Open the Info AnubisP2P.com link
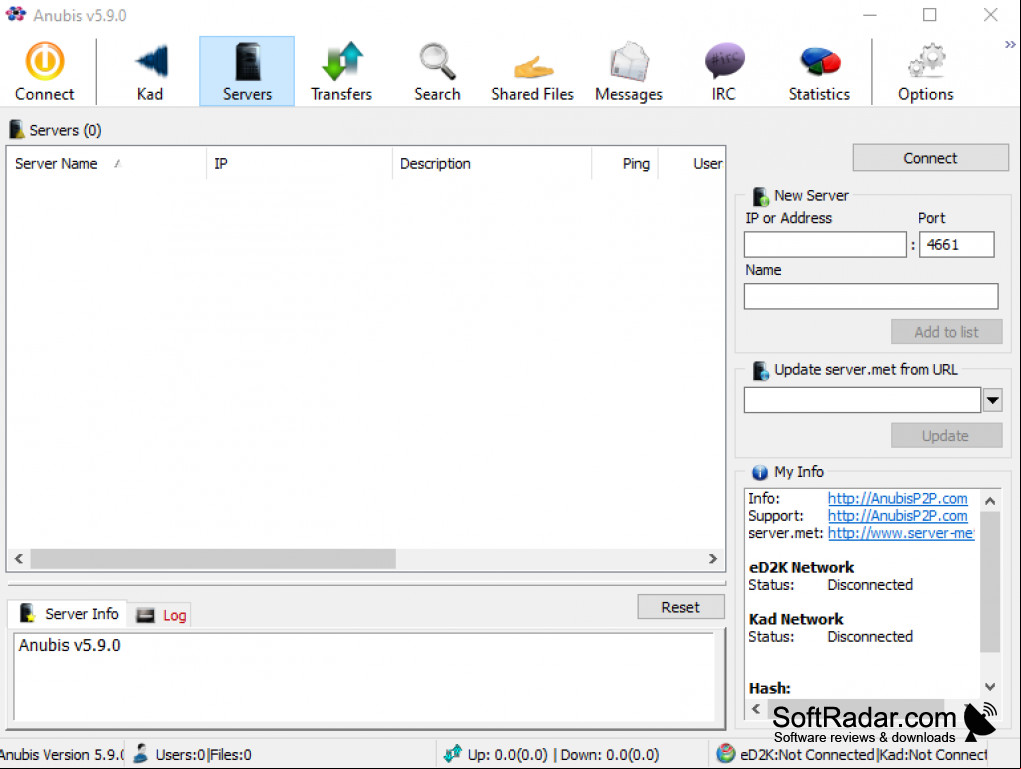 (897, 499)
